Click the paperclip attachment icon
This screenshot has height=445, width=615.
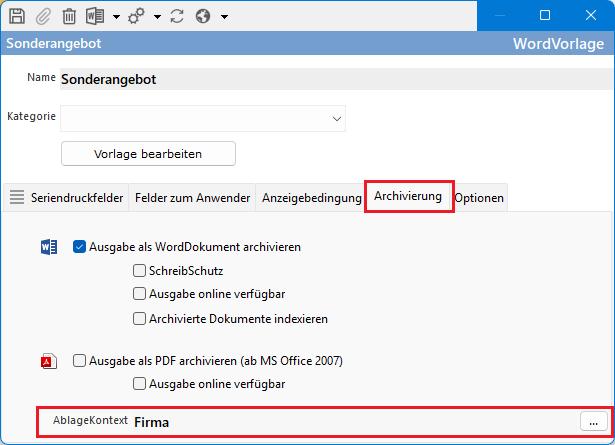43,16
